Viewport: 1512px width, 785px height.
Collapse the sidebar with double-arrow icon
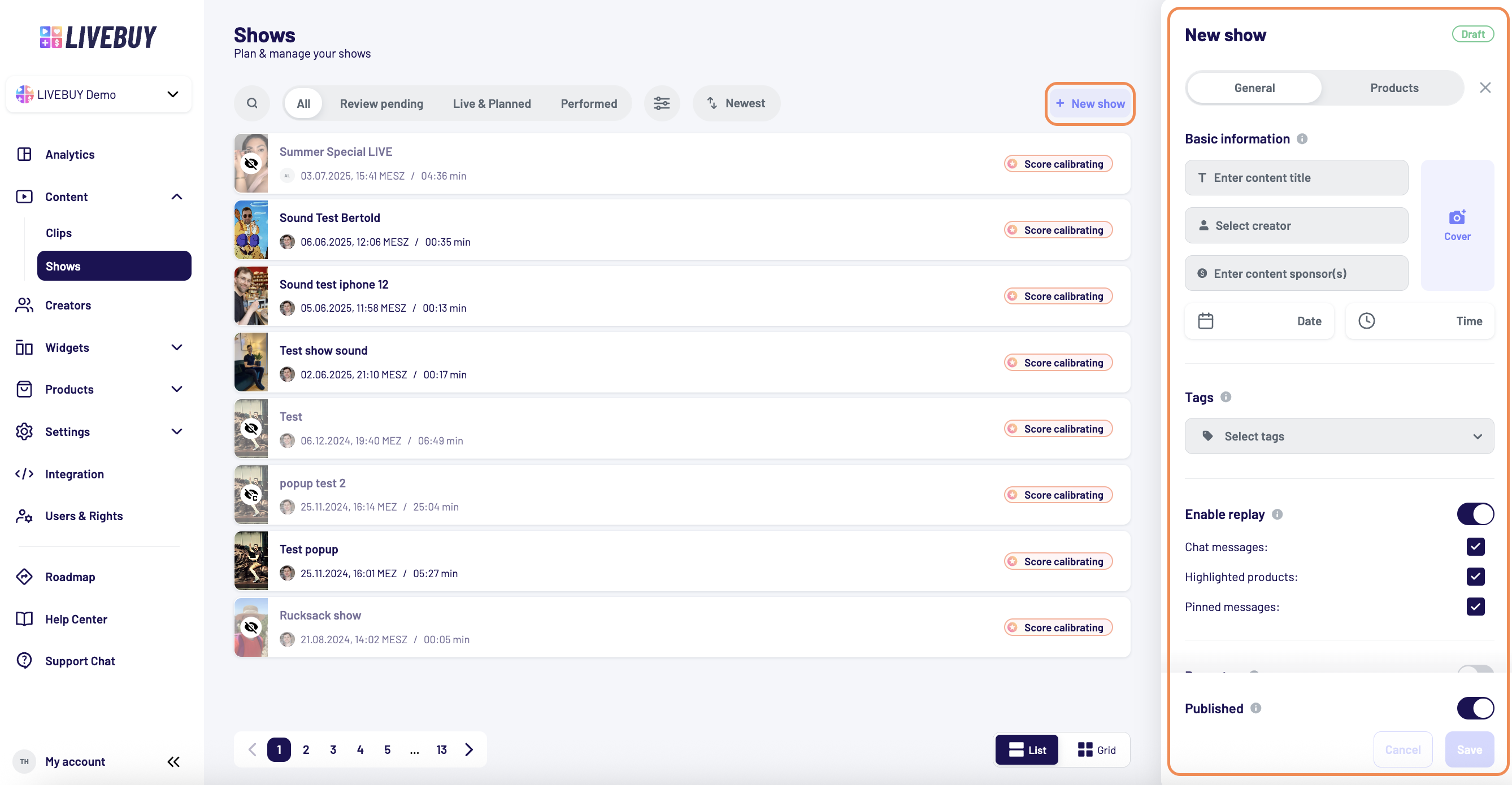(x=173, y=761)
